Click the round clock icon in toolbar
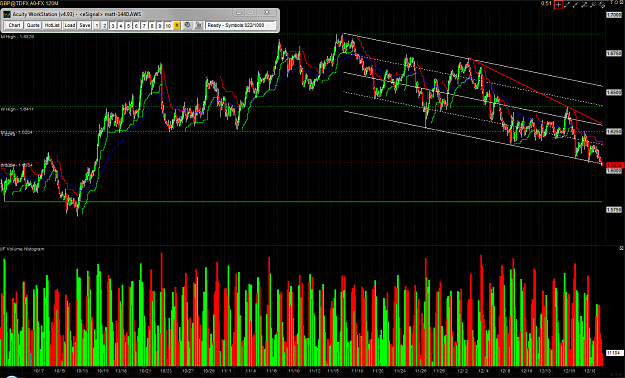625x378 pixels. click(x=187, y=25)
